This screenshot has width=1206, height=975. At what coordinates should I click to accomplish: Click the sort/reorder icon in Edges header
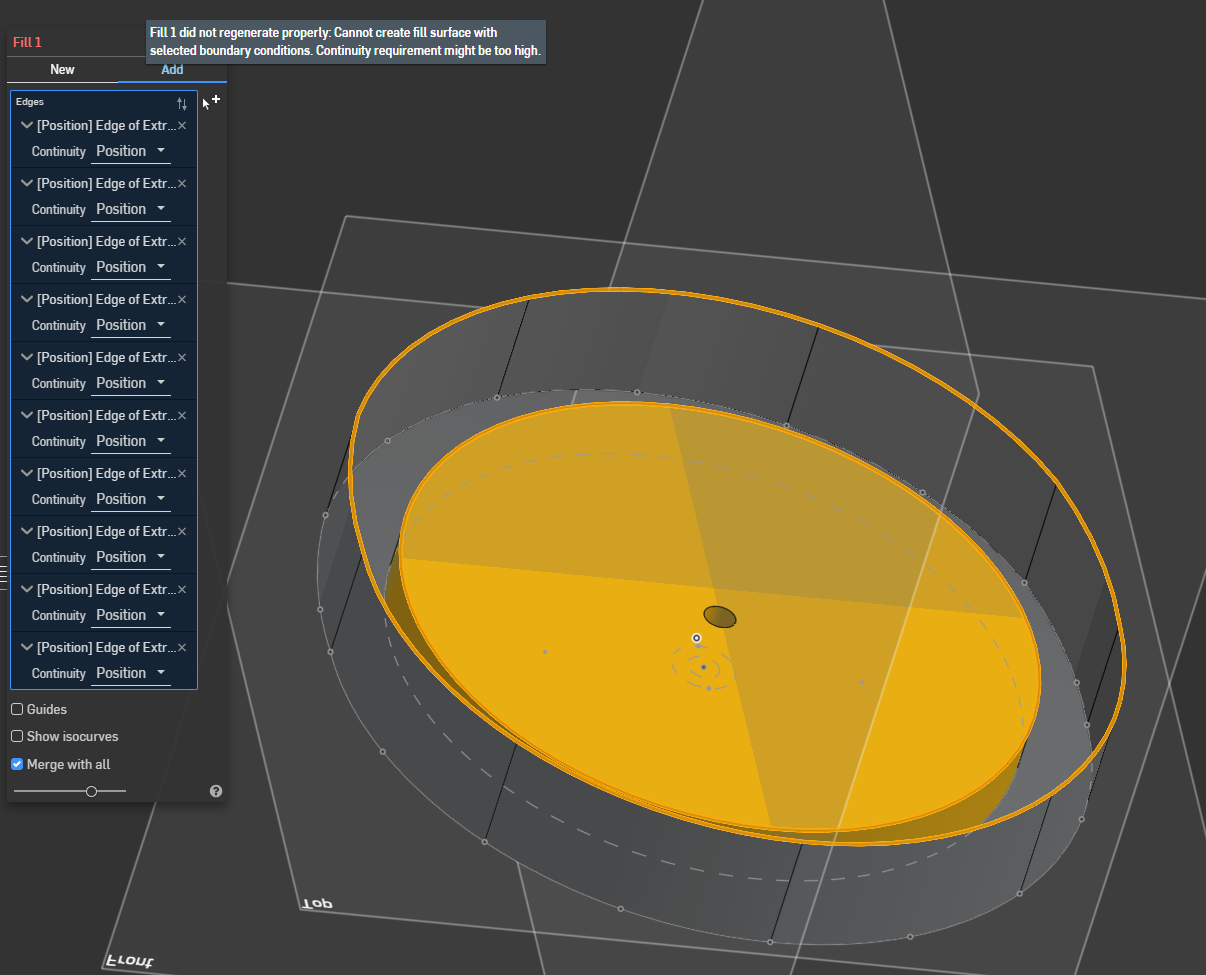[x=182, y=103]
